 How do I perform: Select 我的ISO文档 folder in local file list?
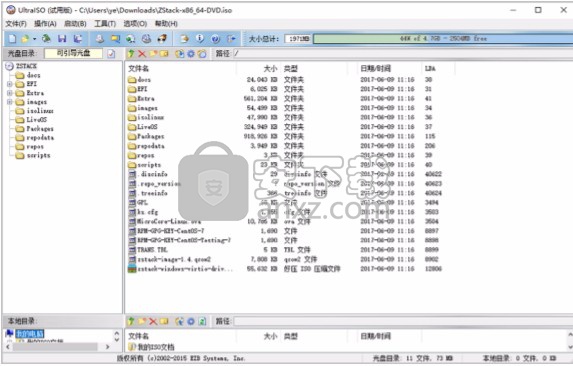[x=152, y=347]
